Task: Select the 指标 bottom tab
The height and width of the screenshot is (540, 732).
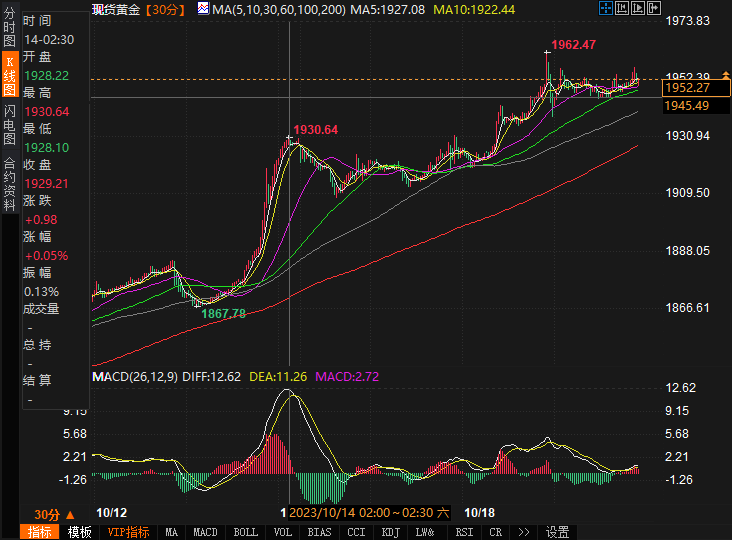Action: [40, 532]
